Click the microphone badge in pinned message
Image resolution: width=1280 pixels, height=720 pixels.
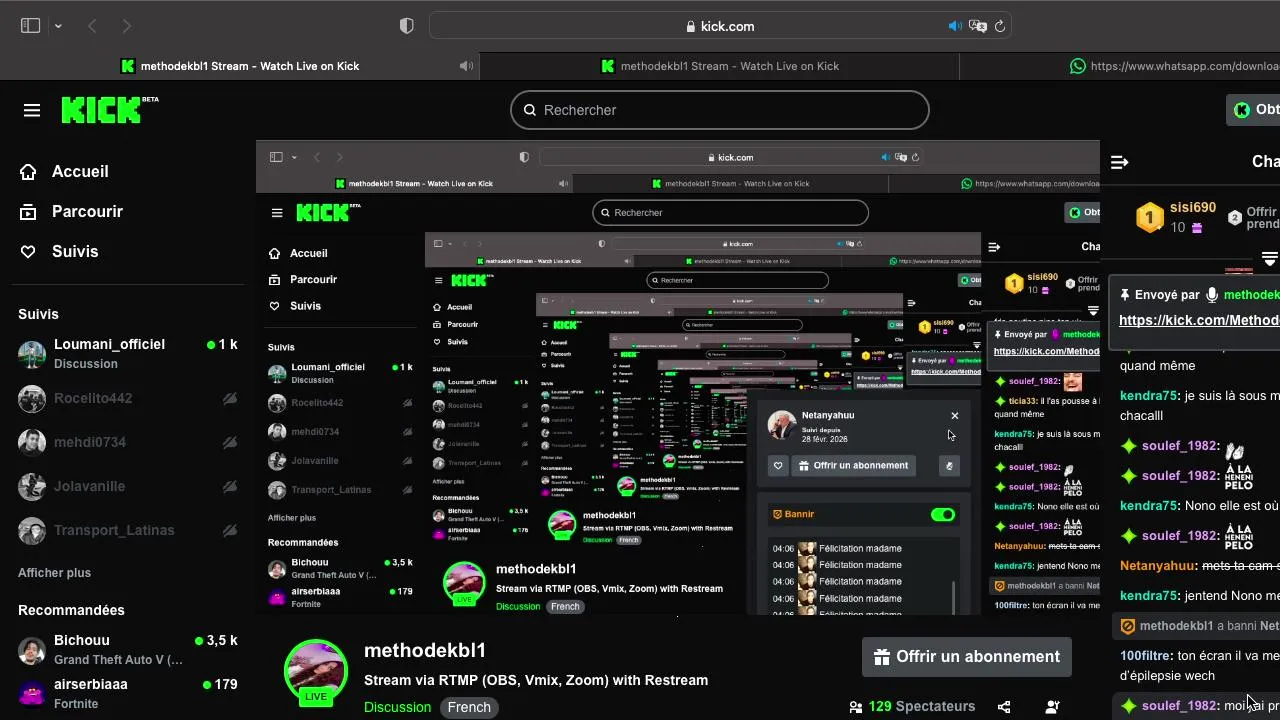[x=1212, y=295]
